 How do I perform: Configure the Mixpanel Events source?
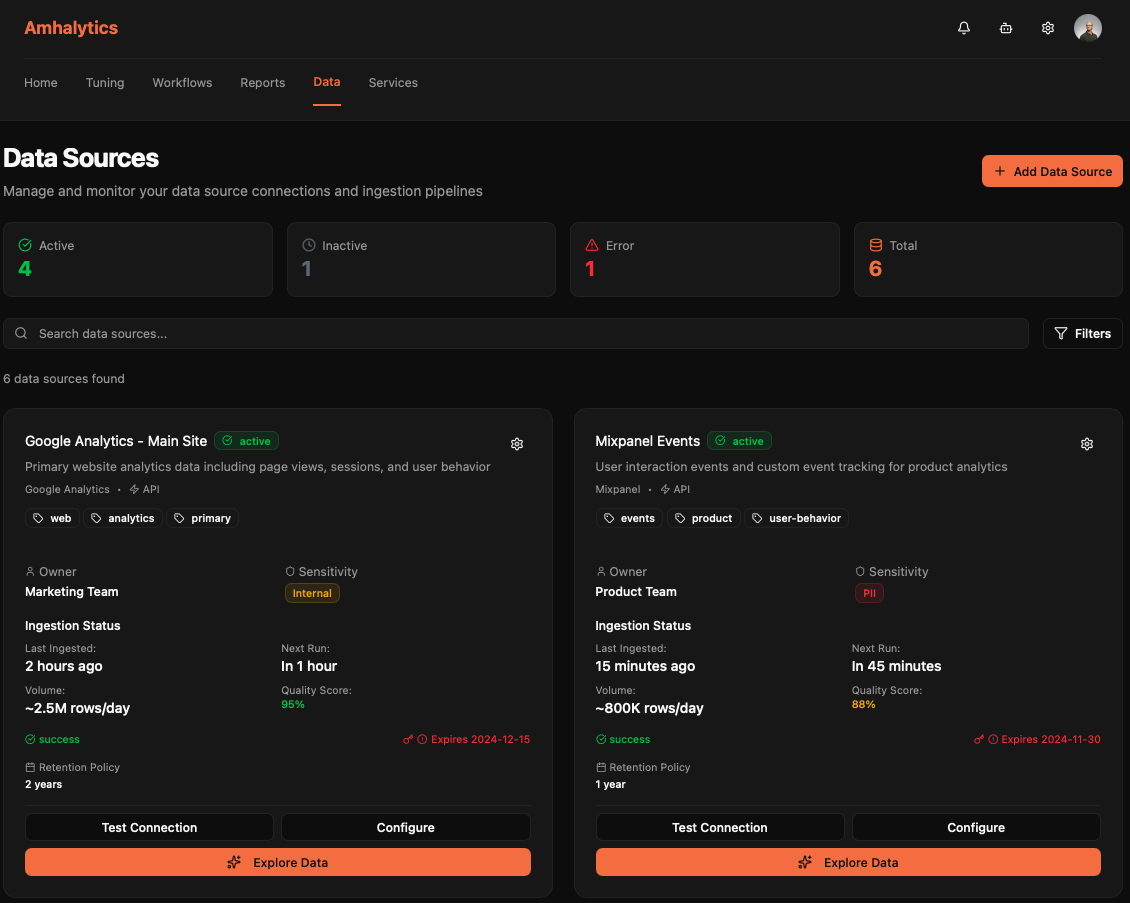point(975,827)
